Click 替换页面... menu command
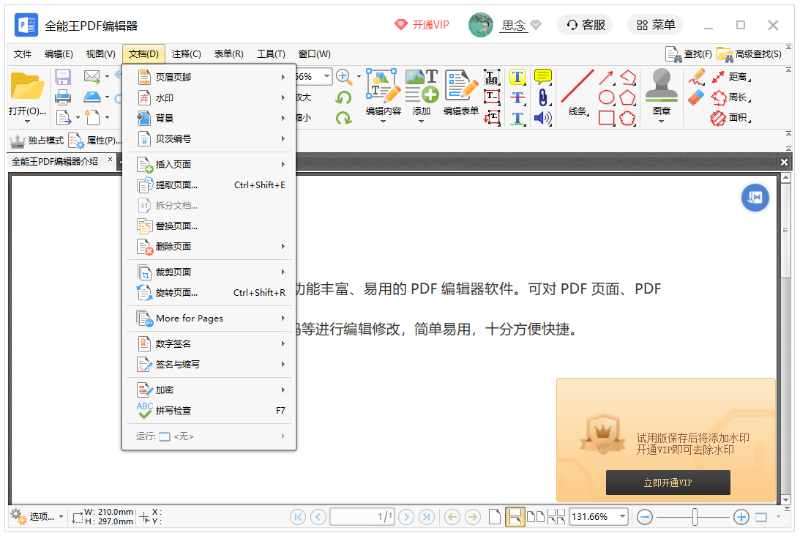The width and height of the screenshot is (800, 536). pyautogui.click(x=209, y=226)
